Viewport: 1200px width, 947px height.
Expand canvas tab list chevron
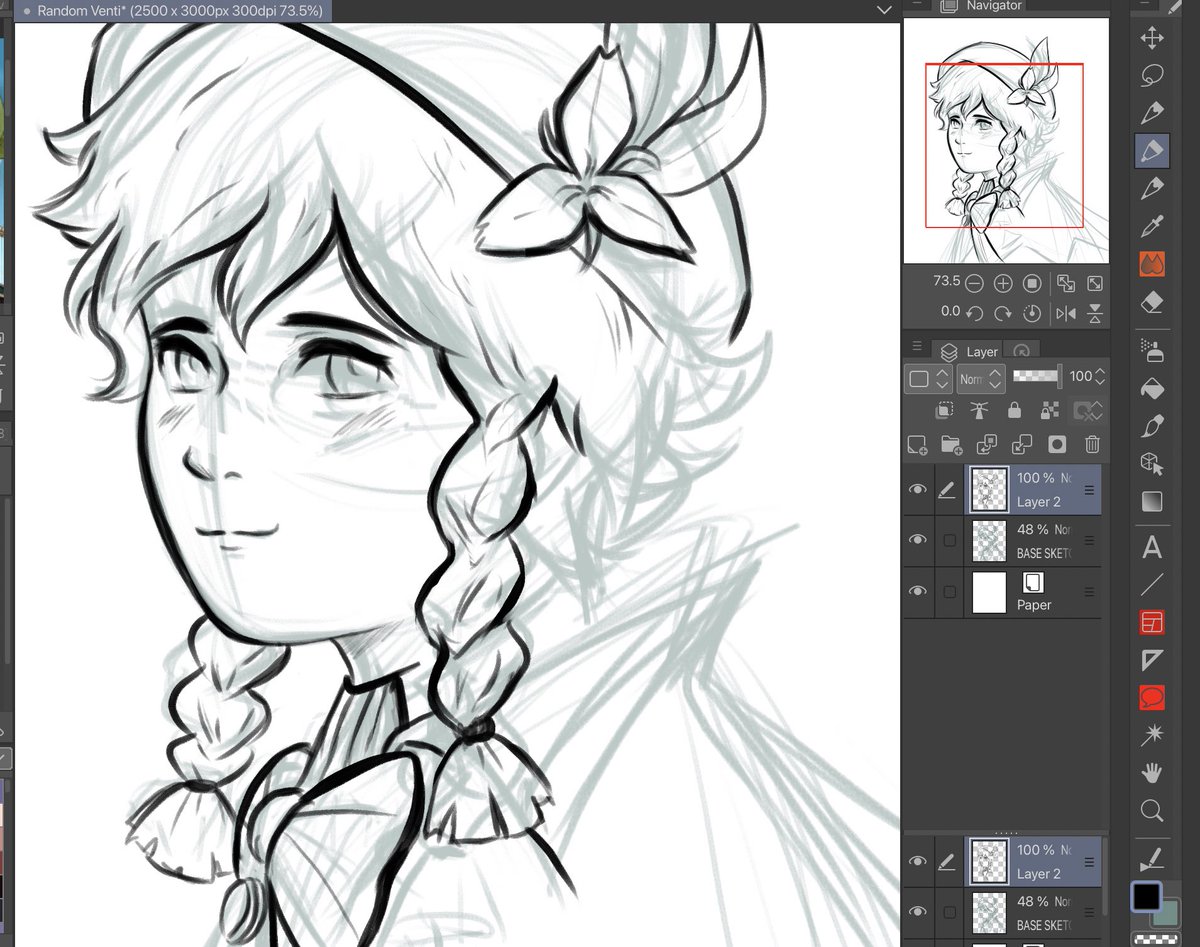click(x=884, y=9)
